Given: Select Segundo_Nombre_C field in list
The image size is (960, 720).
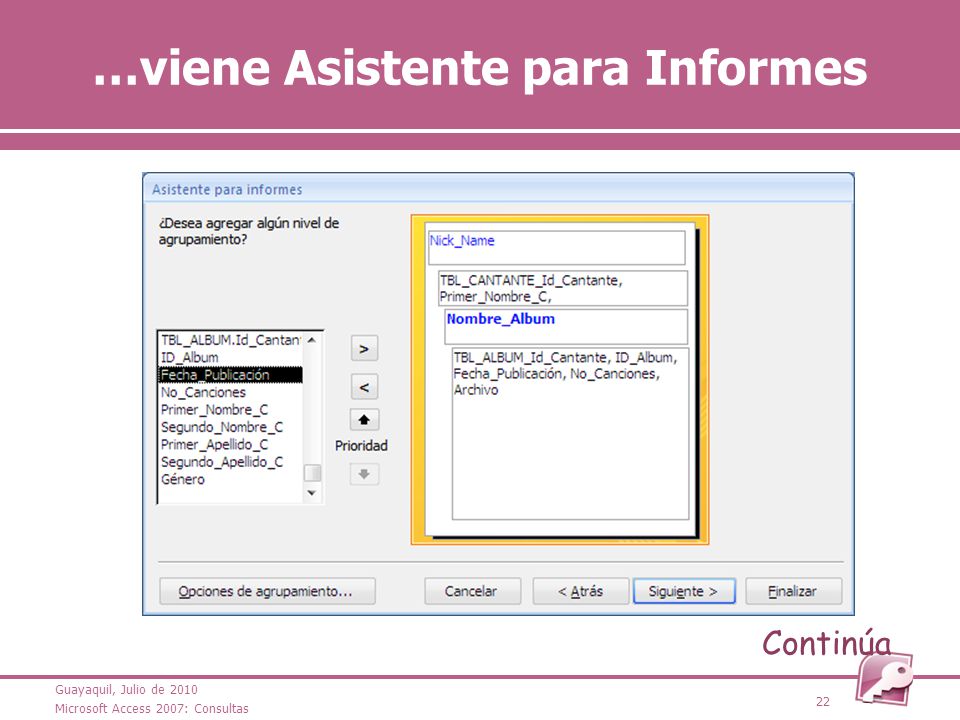Looking at the screenshot, I should [x=230, y=427].
